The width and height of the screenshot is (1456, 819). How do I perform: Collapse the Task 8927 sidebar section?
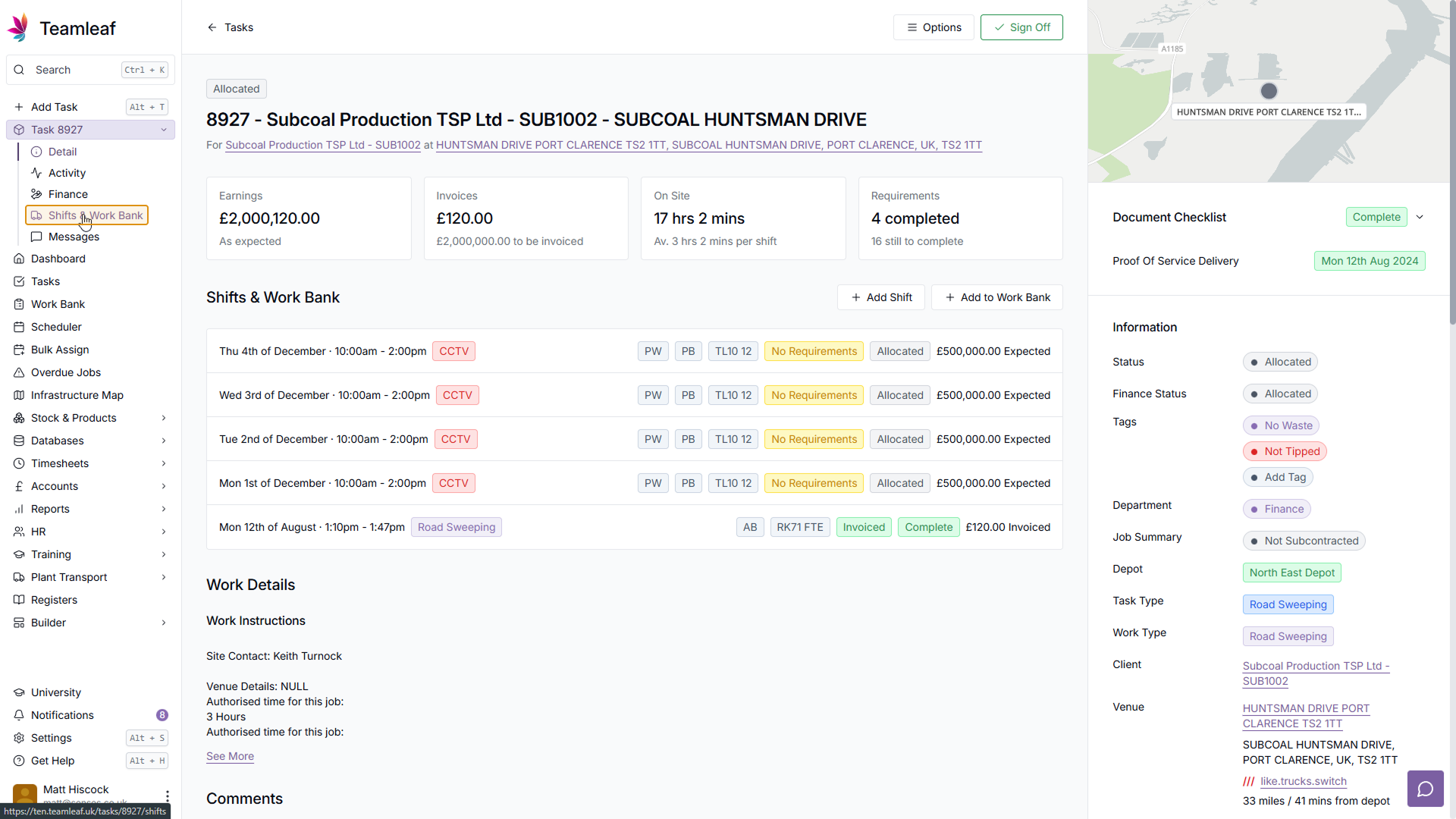pyautogui.click(x=163, y=130)
